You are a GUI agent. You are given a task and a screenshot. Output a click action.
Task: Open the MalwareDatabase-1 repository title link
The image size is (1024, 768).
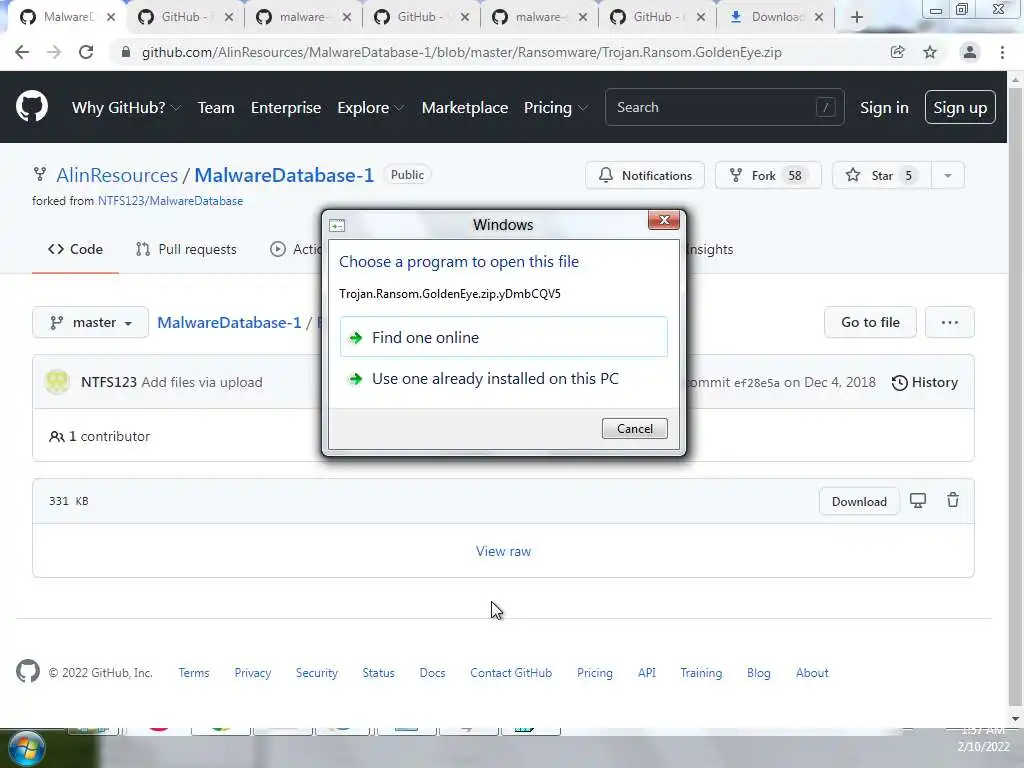pyautogui.click(x=284, y=175)
